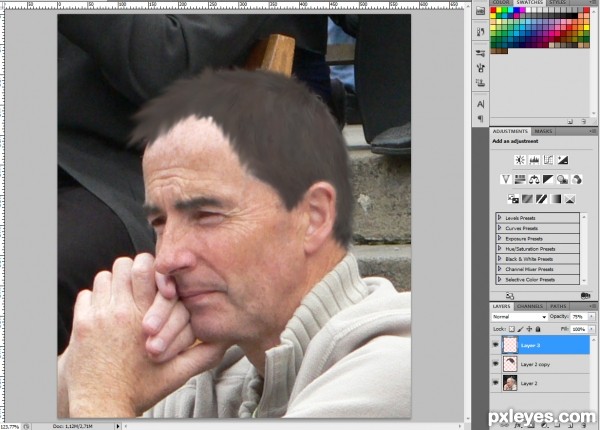Screen dimensions: 600x430
Task: Add a Levels adjustment
Action: click(534, 160)
